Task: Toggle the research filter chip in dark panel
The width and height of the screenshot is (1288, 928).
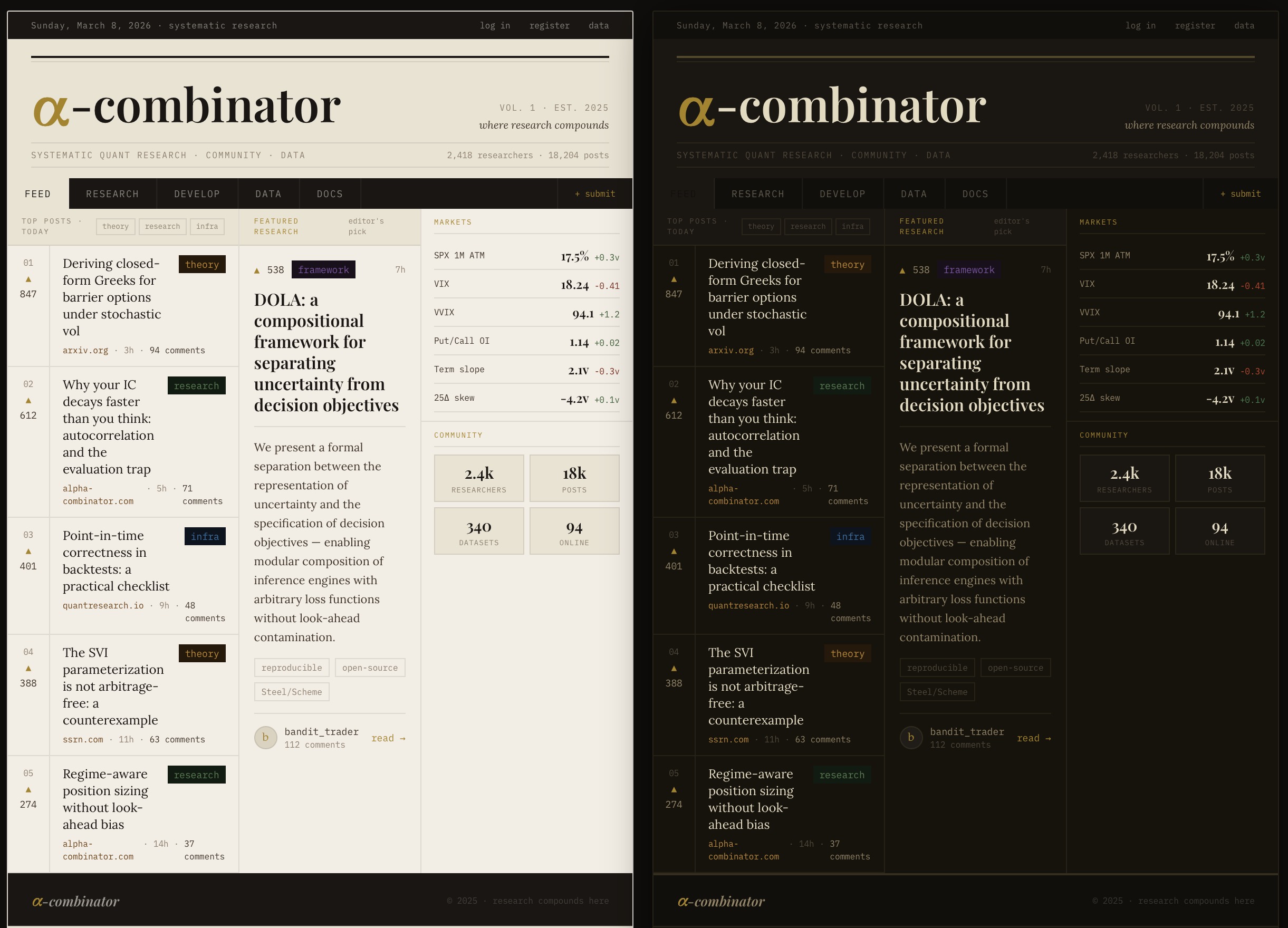Action: [808, 227]
